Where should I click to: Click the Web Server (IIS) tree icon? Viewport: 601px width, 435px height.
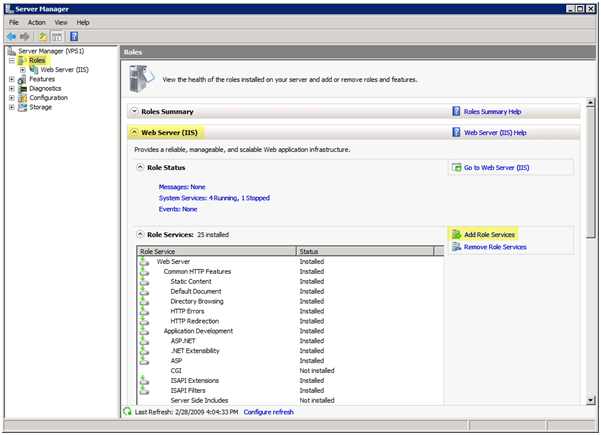[x=34, y=69]
